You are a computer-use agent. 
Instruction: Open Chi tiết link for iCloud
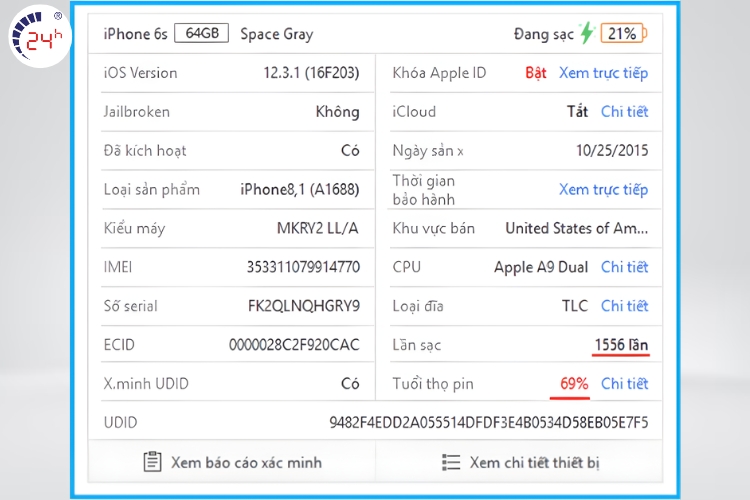624,112
